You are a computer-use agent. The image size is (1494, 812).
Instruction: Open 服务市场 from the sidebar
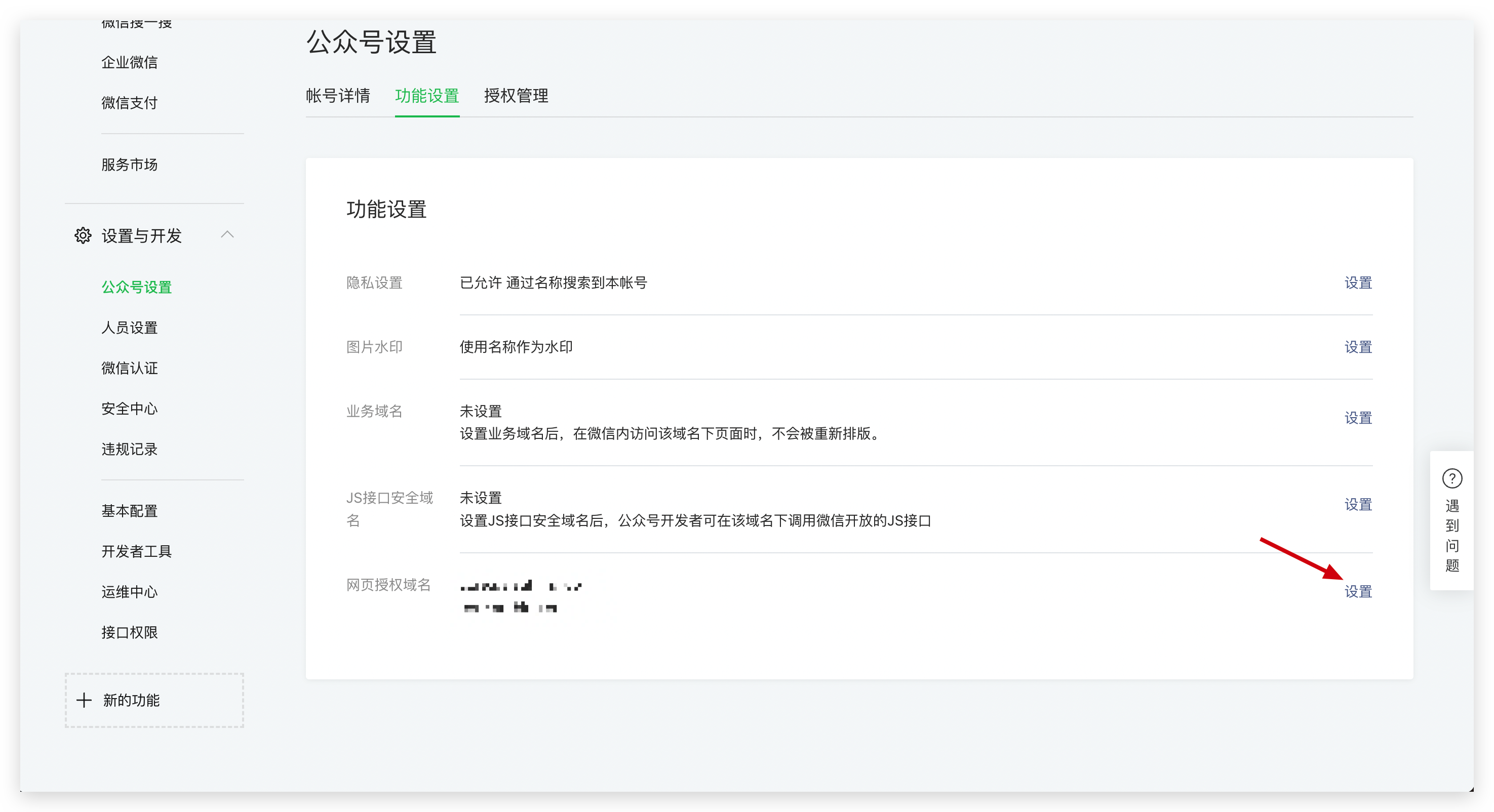click(130, 165)
